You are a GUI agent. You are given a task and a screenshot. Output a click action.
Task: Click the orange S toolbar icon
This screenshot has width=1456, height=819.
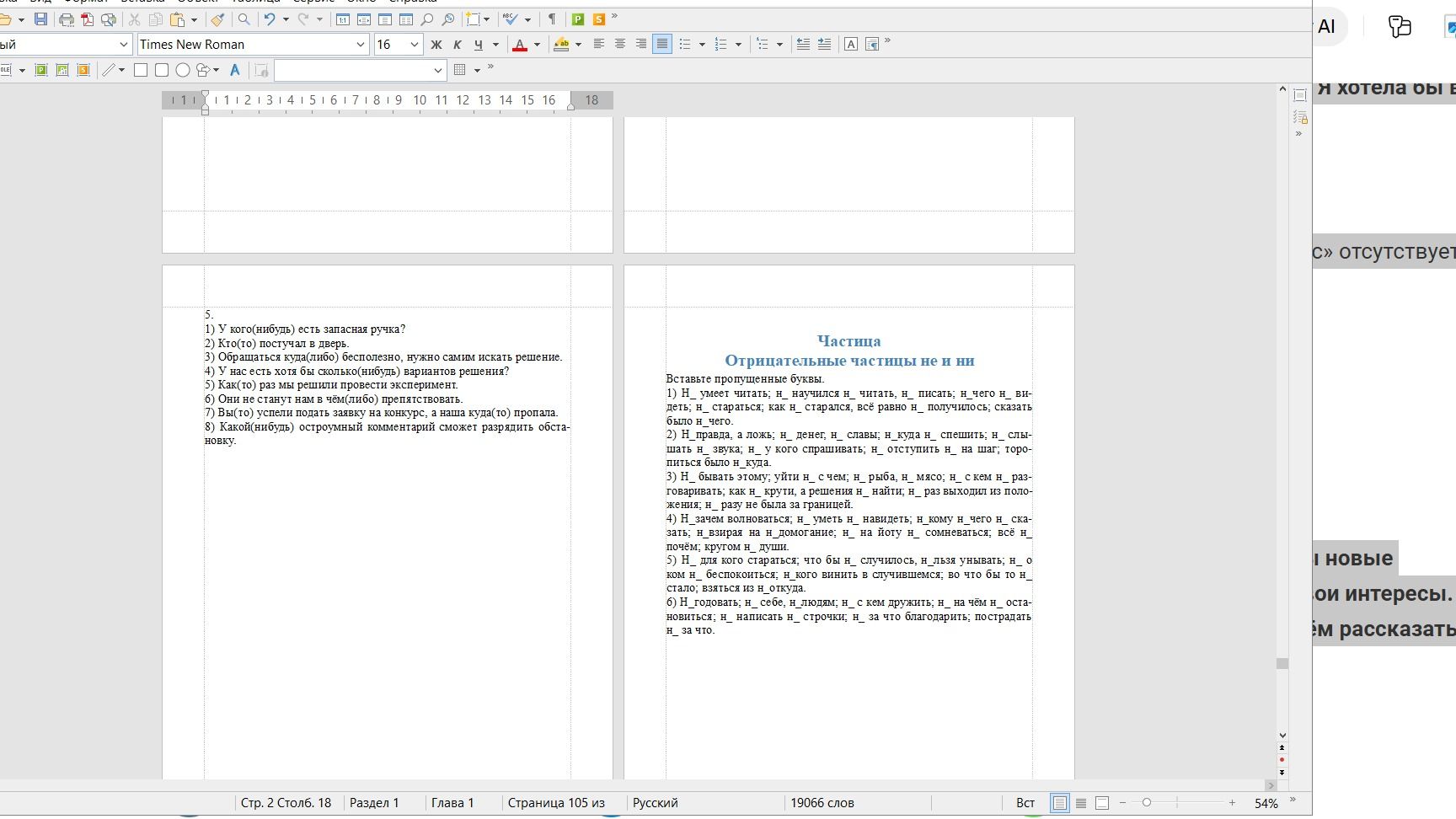coord(599,19)
